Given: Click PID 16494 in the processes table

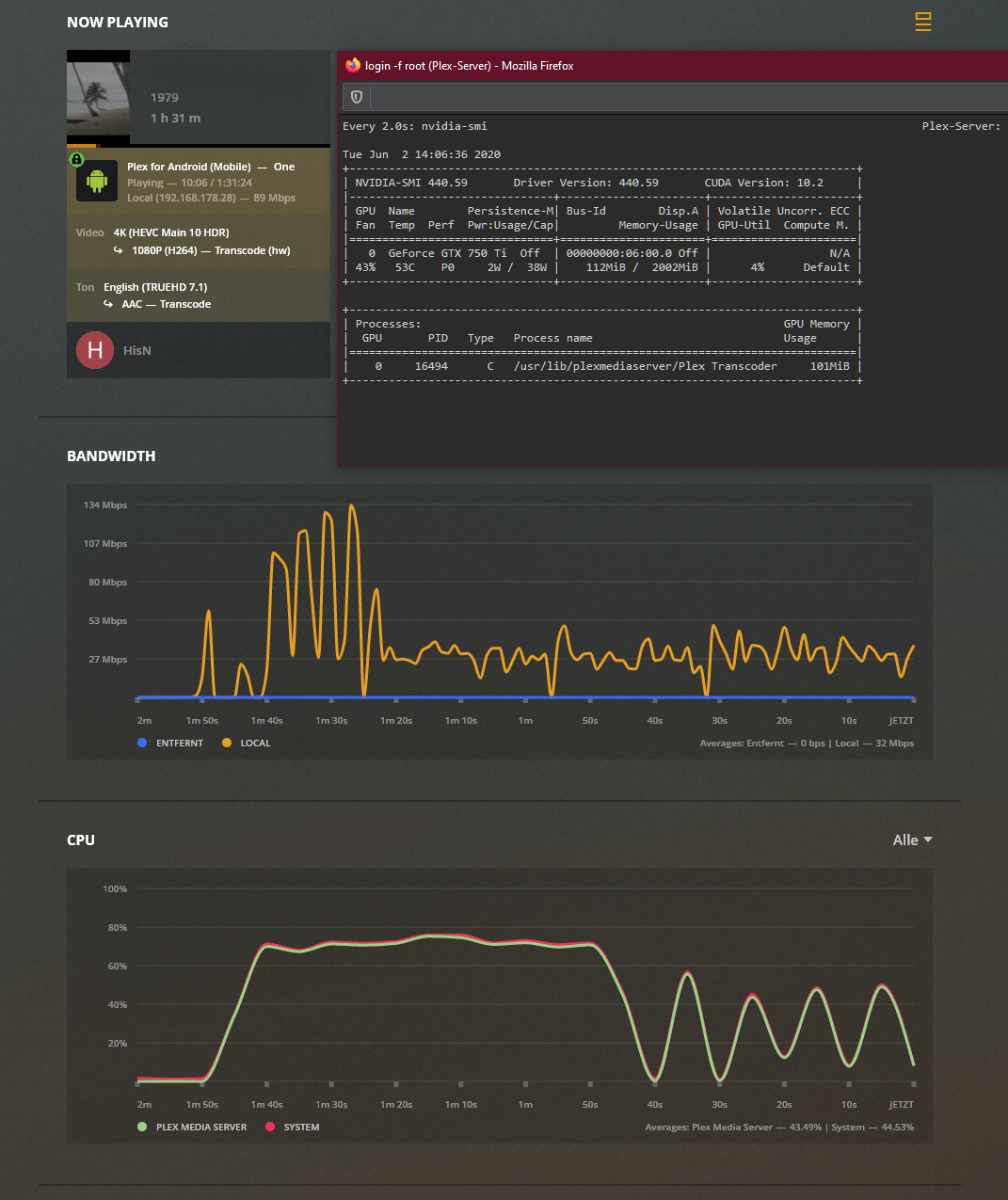Looking at the screenshot, I should 431,366.
